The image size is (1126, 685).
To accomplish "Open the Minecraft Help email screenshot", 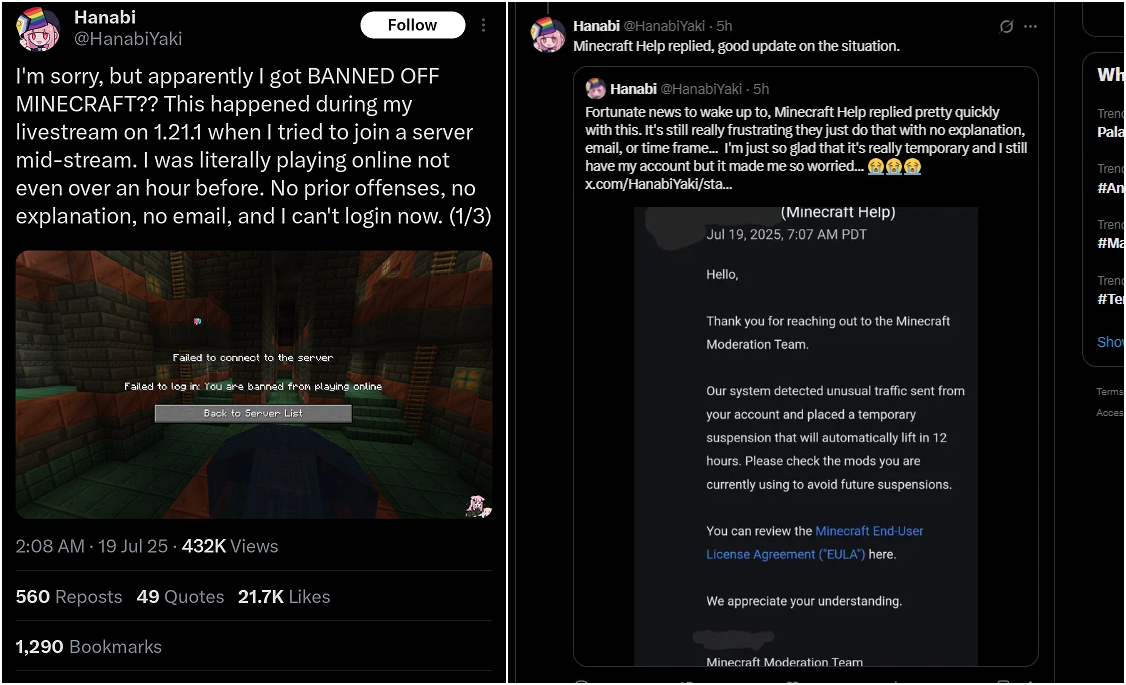I will (x=806, y=437).
